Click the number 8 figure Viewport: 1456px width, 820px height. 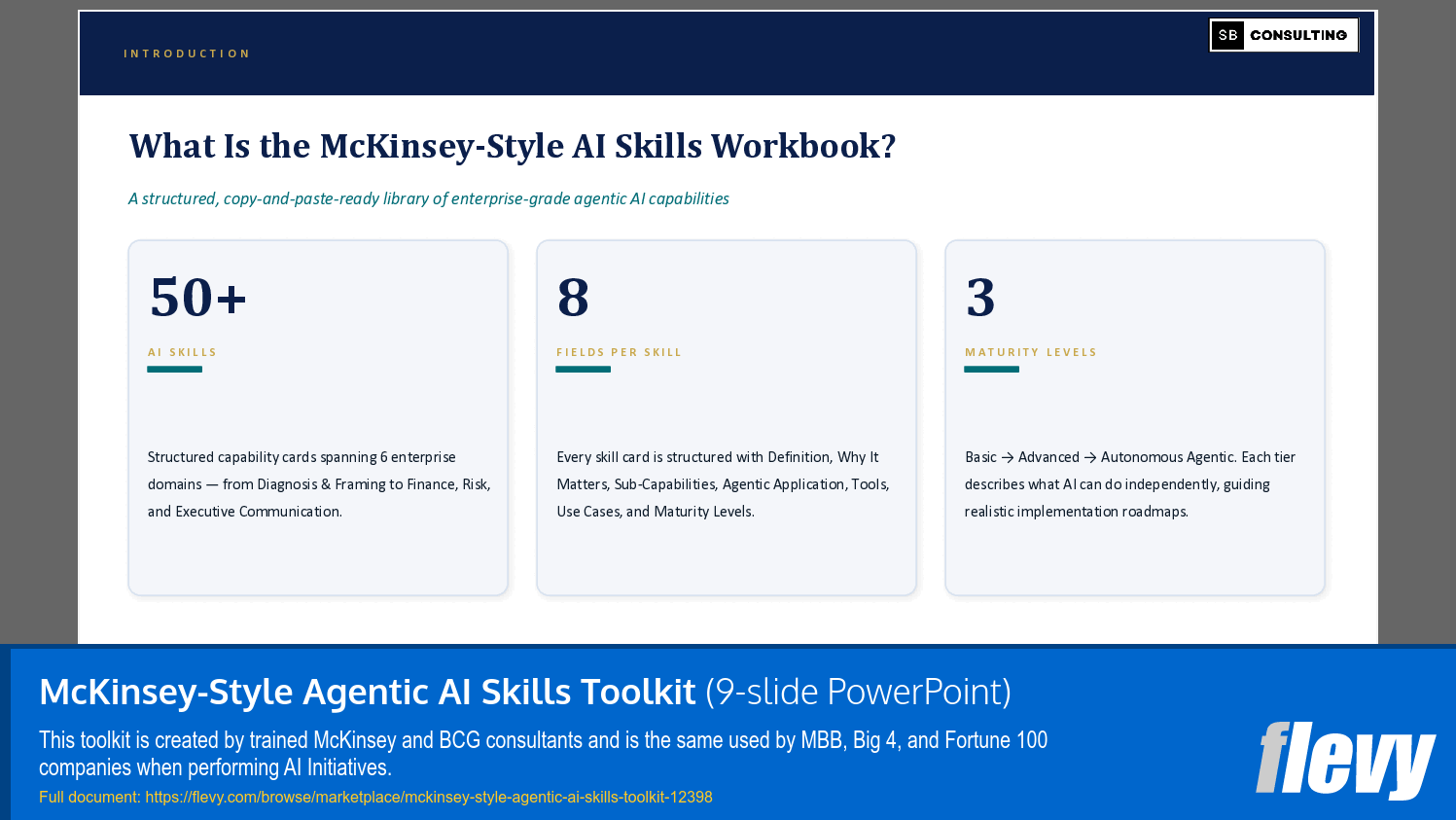coord(573,297)
